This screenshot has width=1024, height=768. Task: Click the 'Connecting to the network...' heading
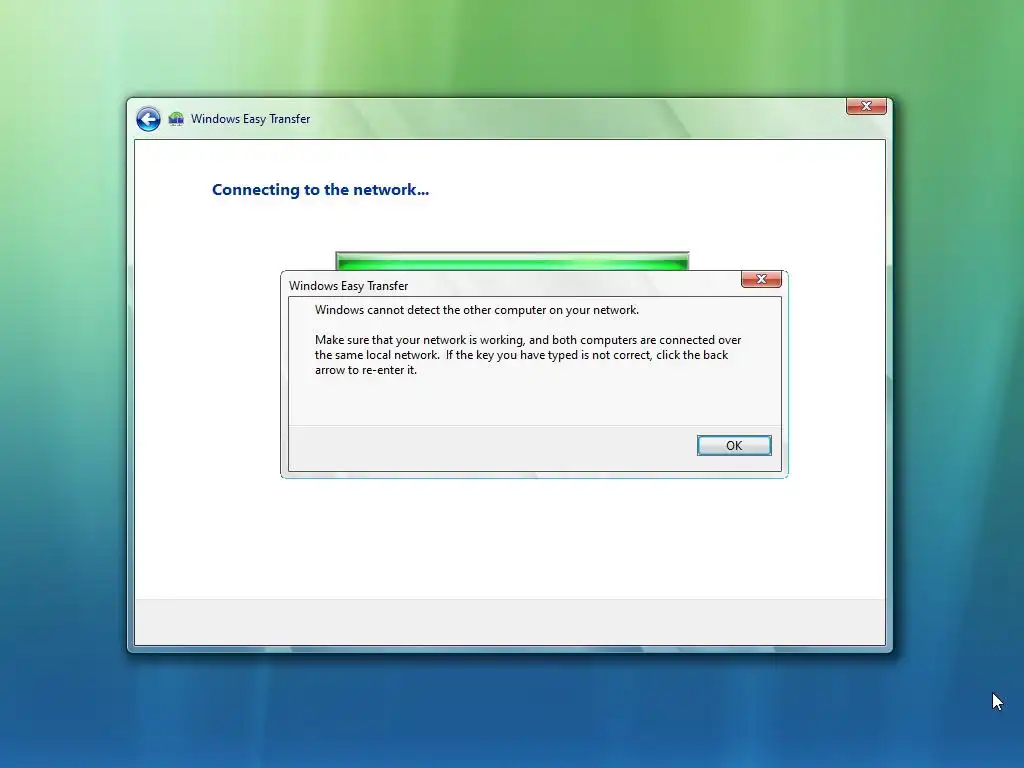tap(320, 189)
